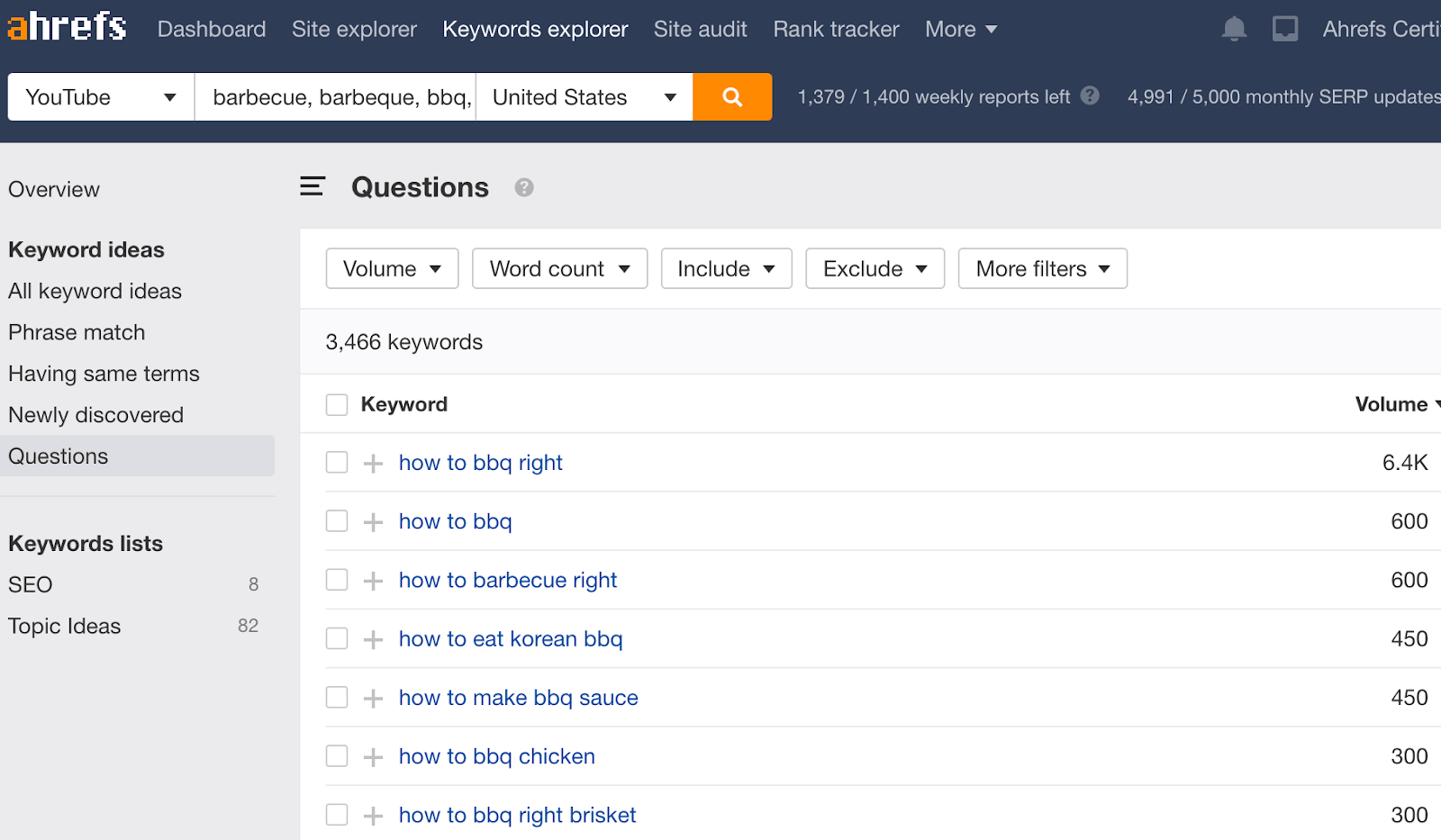1441x840 pixels.
Task: Open the YouTube search engine dropdown
Action: pos(99,96)
